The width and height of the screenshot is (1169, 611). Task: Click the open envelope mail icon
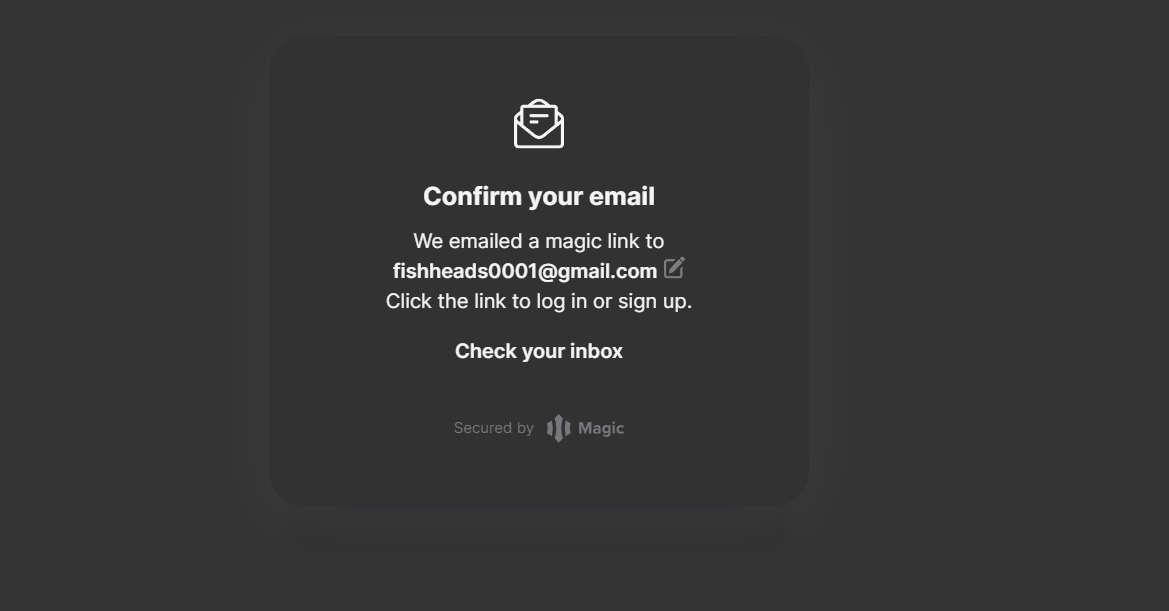click(x=539, y=124)
